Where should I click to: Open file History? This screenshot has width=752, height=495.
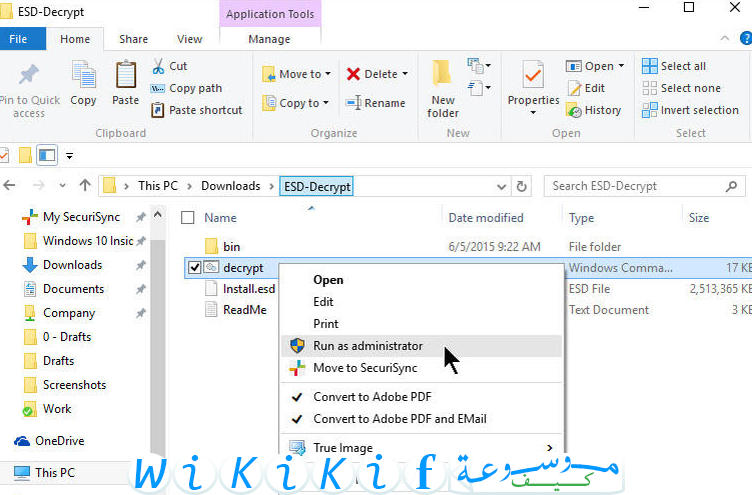(594, 110)
